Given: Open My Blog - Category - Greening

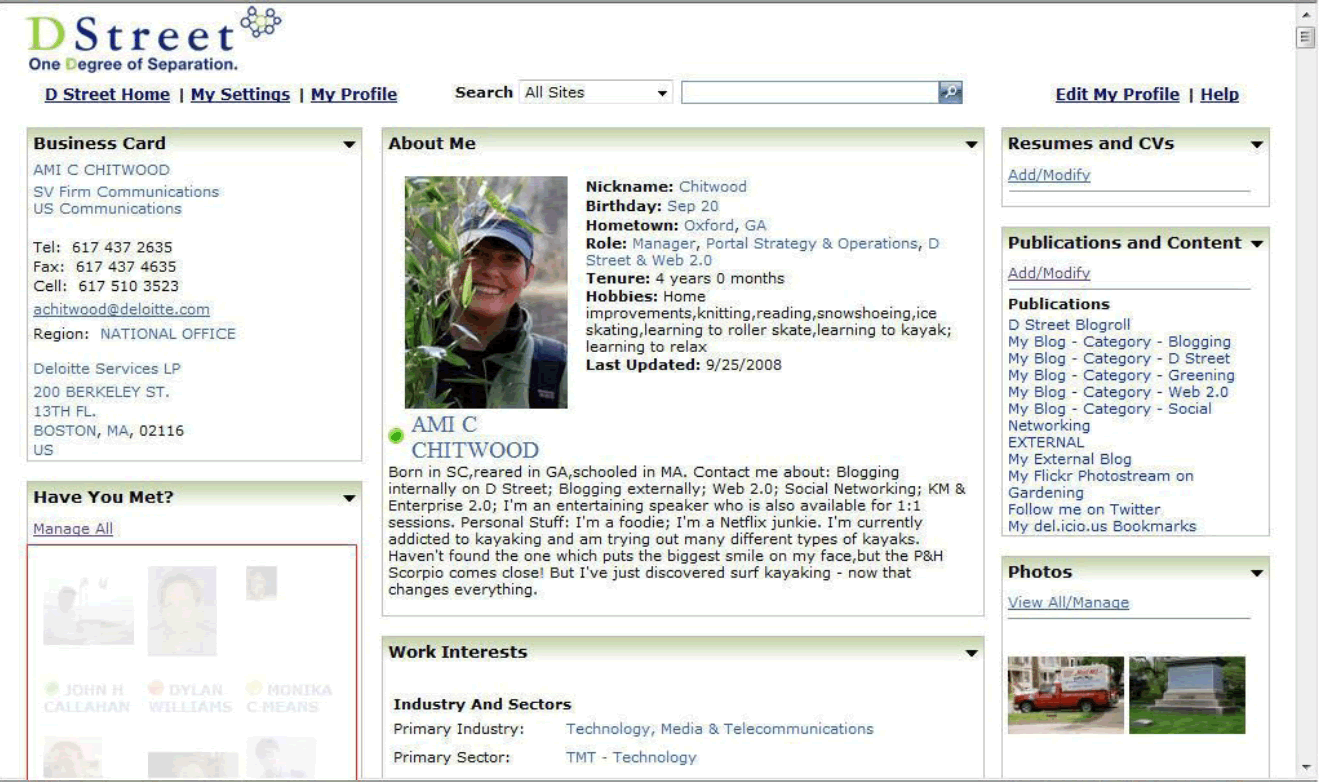Looking at the screenshot, I should (x=1121, y=375).
